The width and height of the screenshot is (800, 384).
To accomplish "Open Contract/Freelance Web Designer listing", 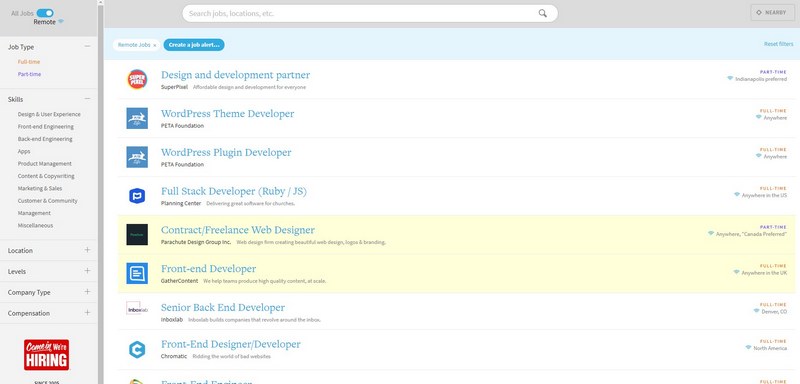I will (238, 230).
